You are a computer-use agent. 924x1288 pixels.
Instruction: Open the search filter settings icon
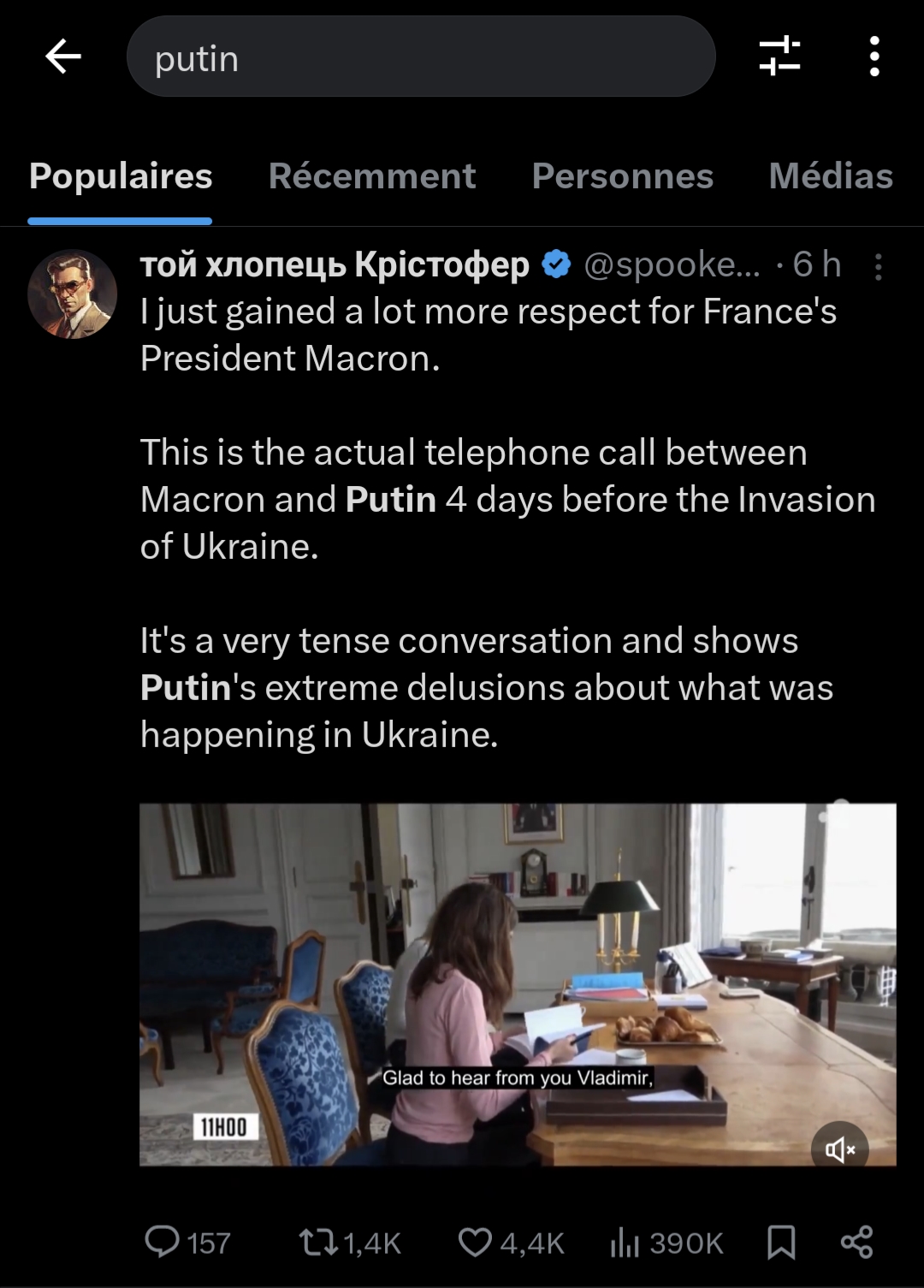point(779,56)
